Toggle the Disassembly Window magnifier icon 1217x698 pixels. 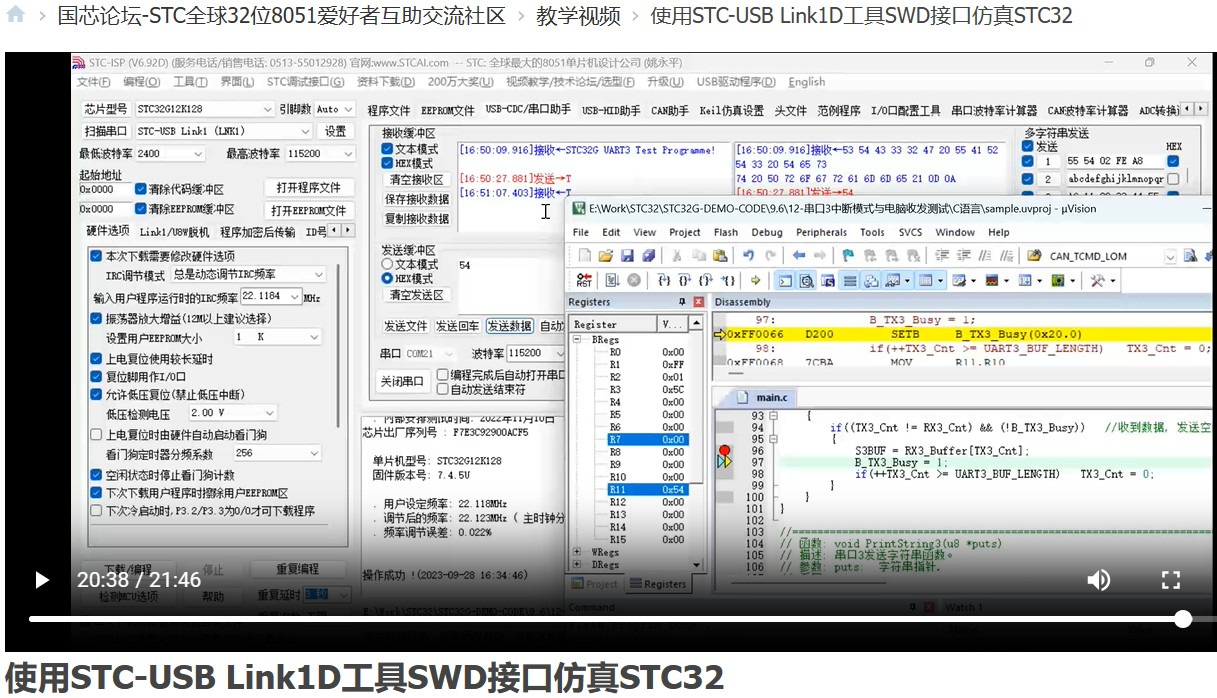point(806,281)
